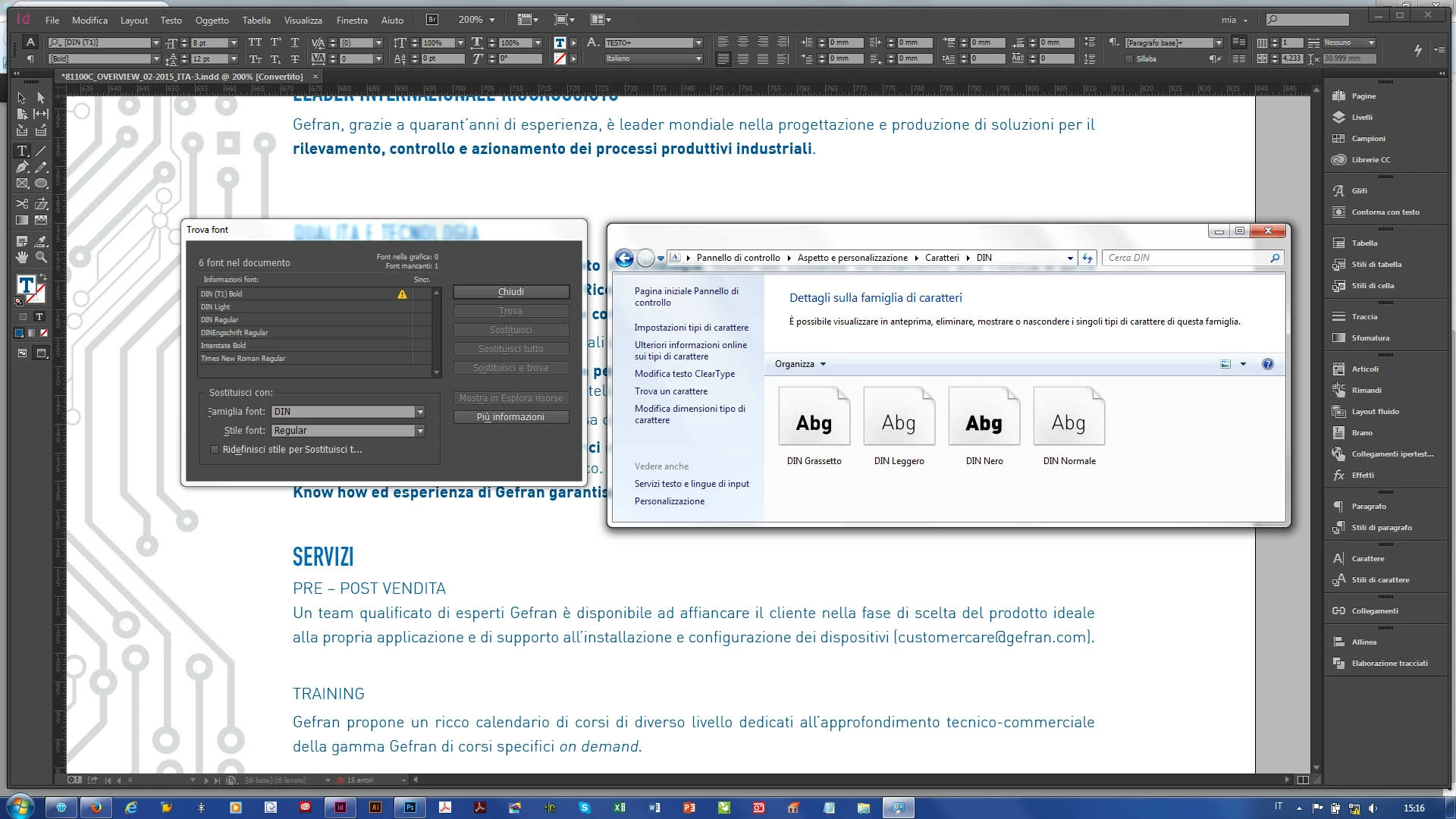Open the Organizza dropdown menu
1456x819 pixels.
pos(800,364)
